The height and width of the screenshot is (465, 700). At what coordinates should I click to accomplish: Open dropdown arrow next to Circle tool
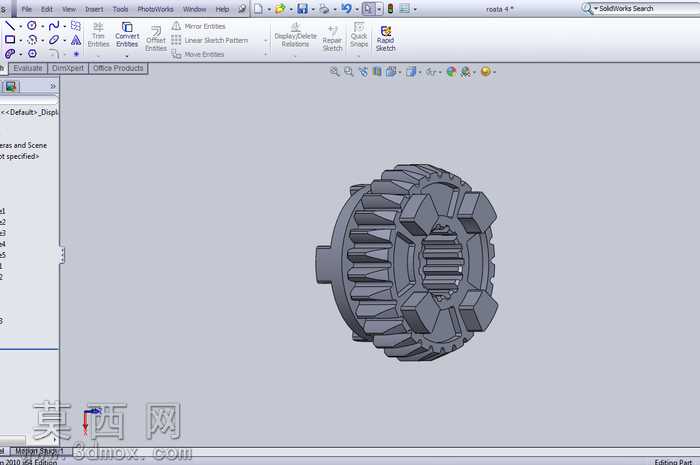42,26
